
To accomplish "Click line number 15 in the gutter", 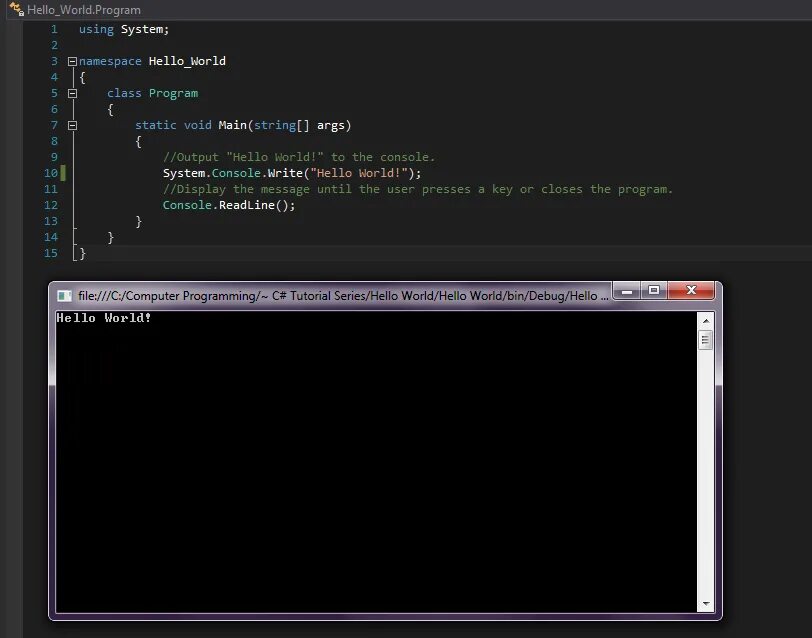I will point(51,253).
